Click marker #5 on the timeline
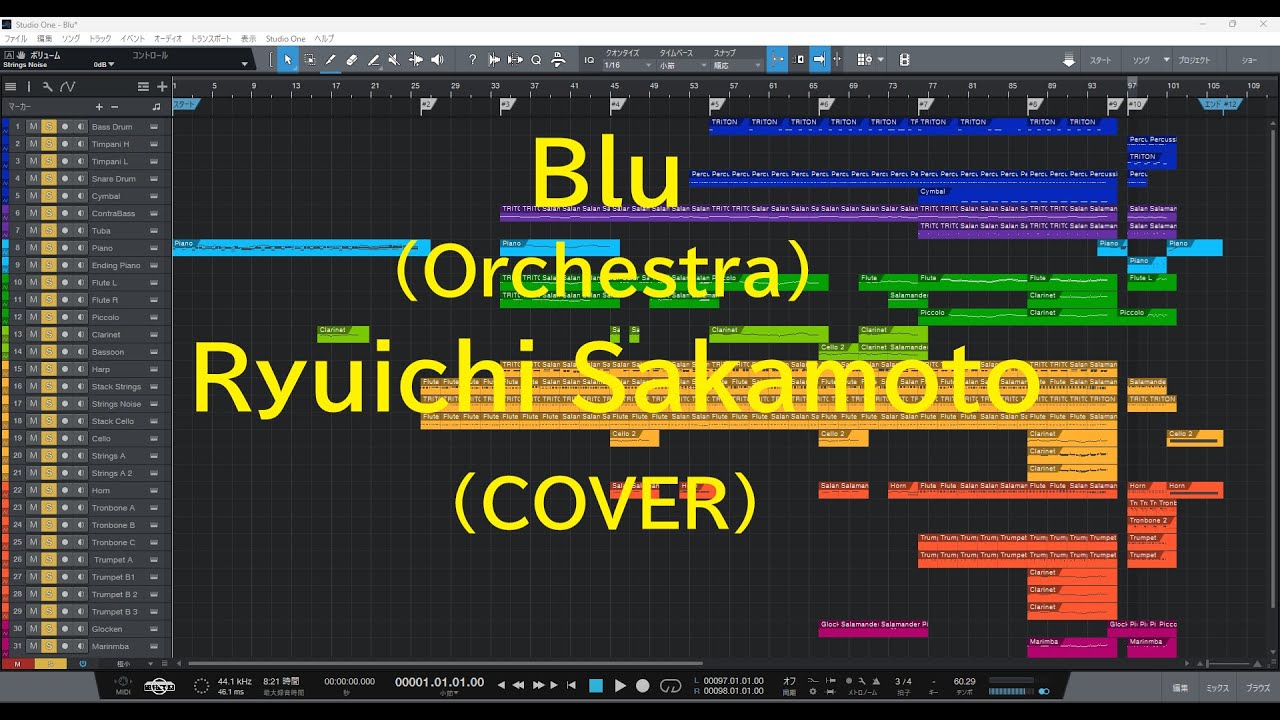The height and width of the screenshot is (720, 1280). tap(715, 103)
